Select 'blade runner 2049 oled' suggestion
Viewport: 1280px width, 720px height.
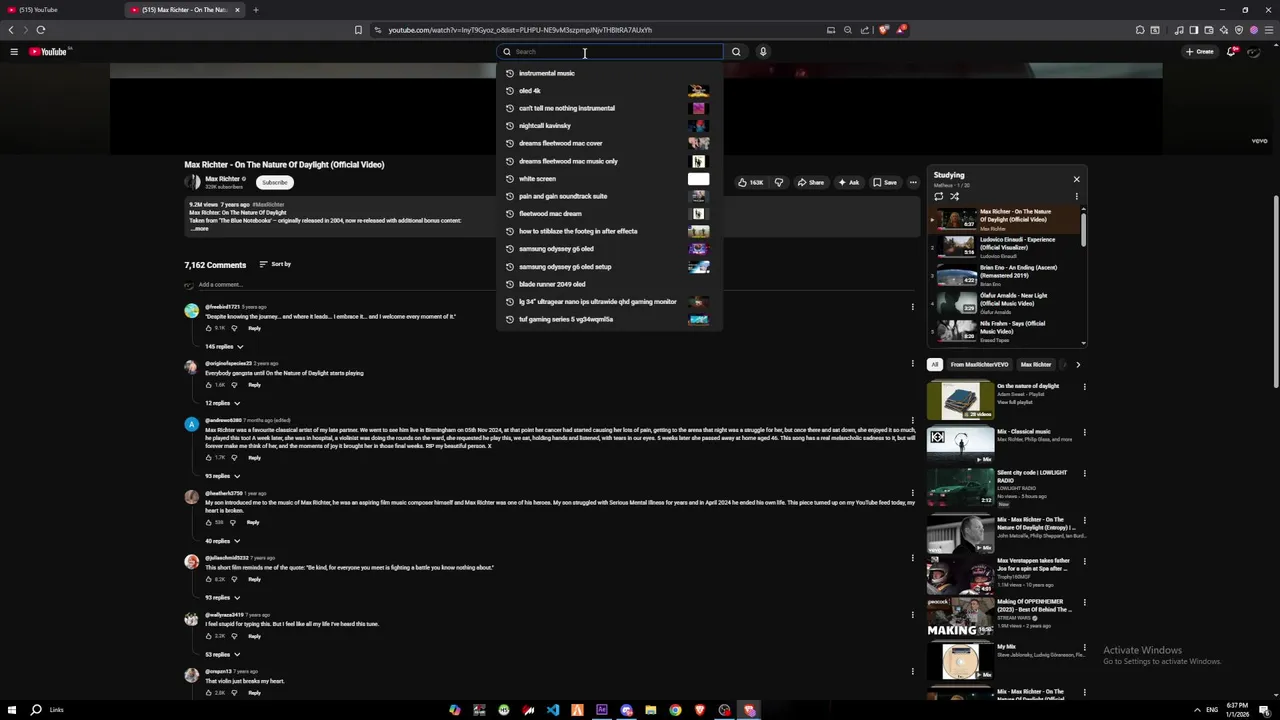coord(609,284)
